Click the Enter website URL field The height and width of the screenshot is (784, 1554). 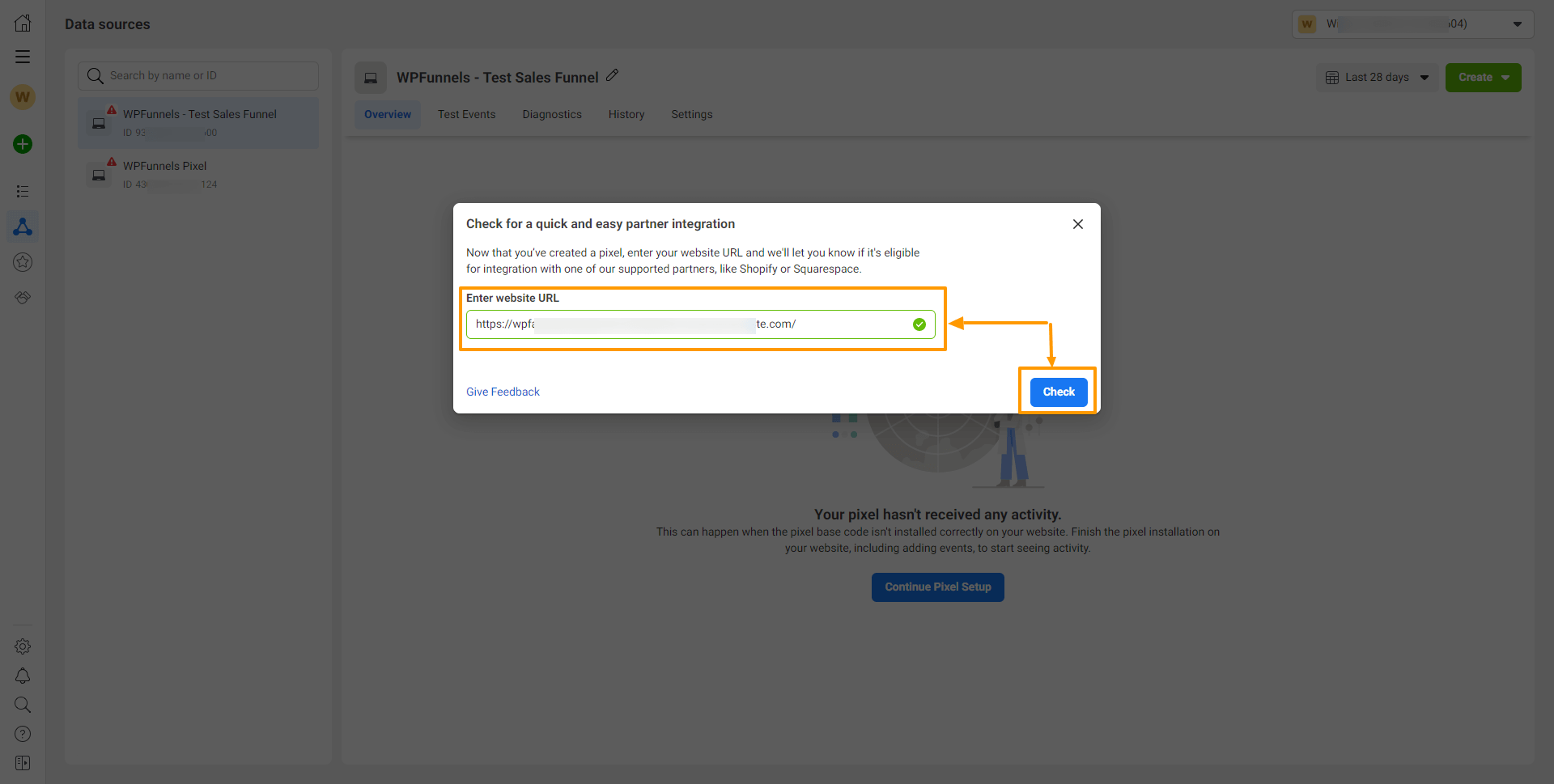(701, 324)
